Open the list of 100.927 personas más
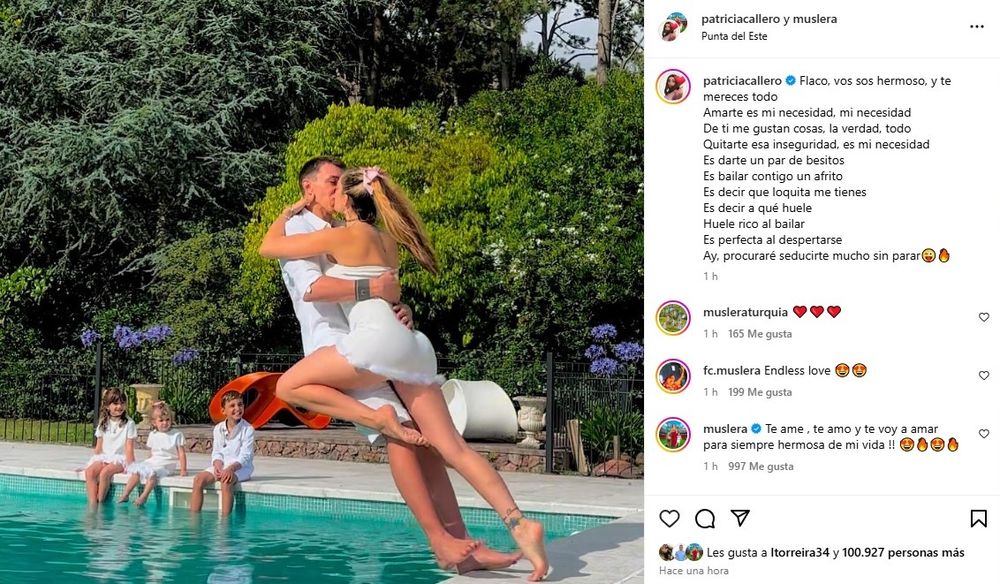Image resolution: width=1000 pixels, height=584 pixels. [x=904, y=552]
